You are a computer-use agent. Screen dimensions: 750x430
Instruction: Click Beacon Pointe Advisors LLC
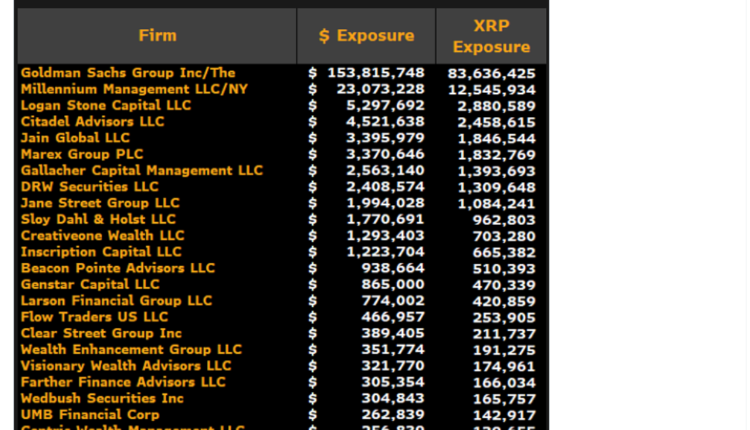[x=118, y=268]
